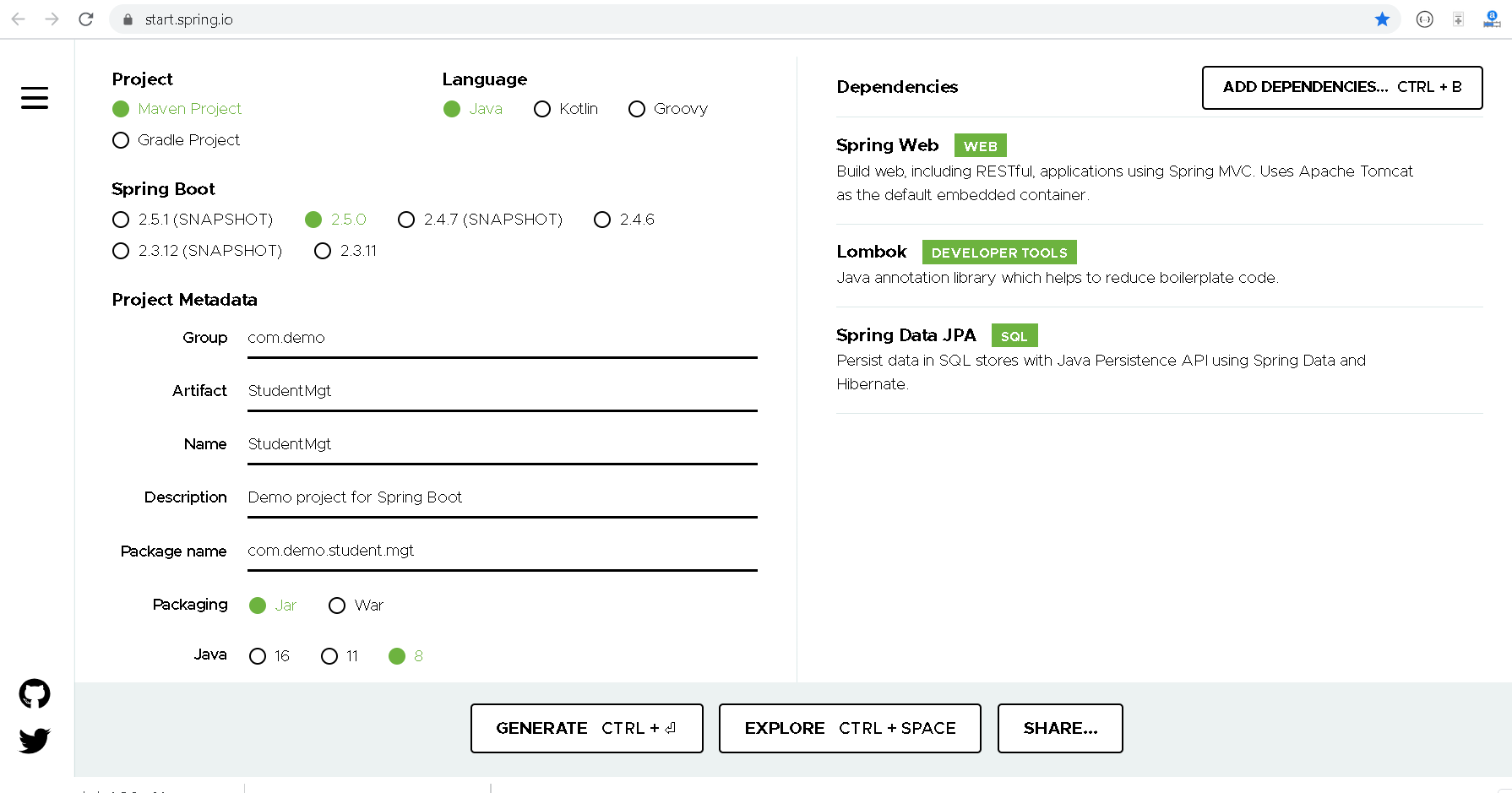Generate the project
The image size is (1512, 793).
[x=586, y=728]
